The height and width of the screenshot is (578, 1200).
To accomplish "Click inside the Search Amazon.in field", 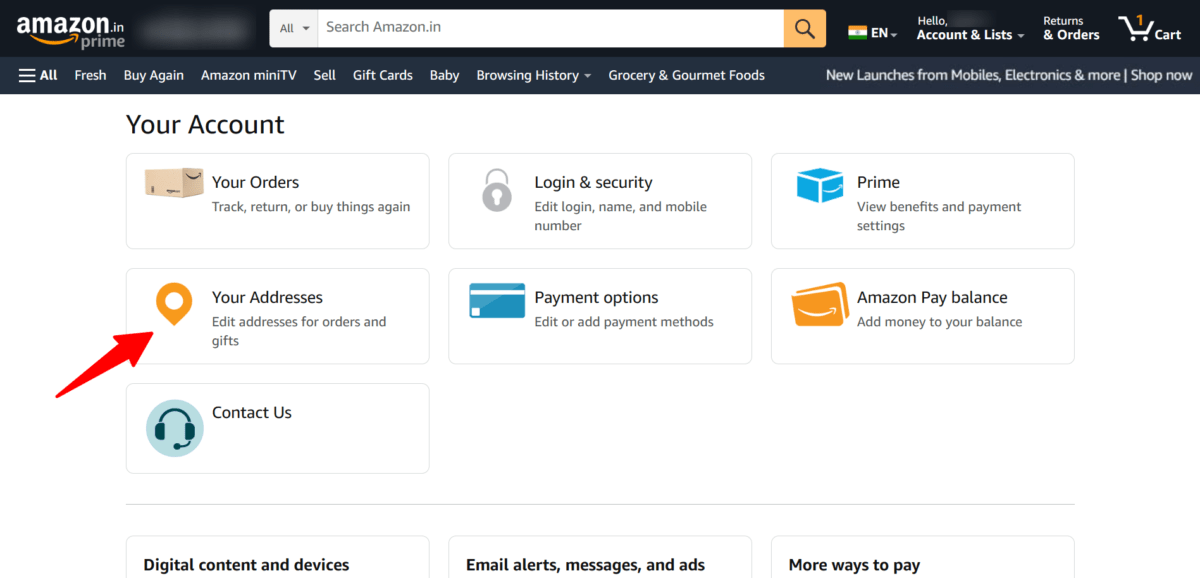I will (x=550, y=28).
